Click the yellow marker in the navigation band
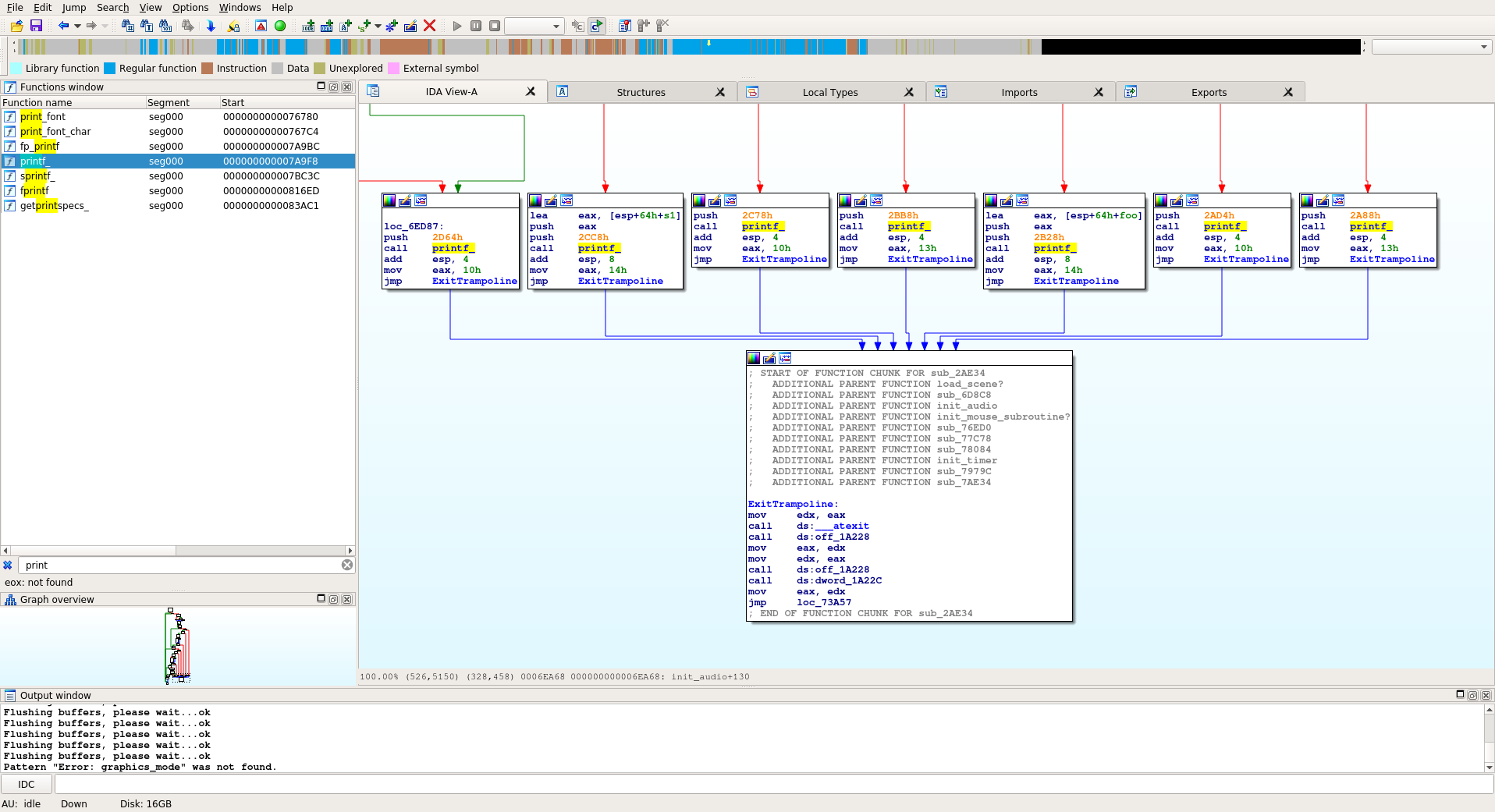 pos(708,44)
